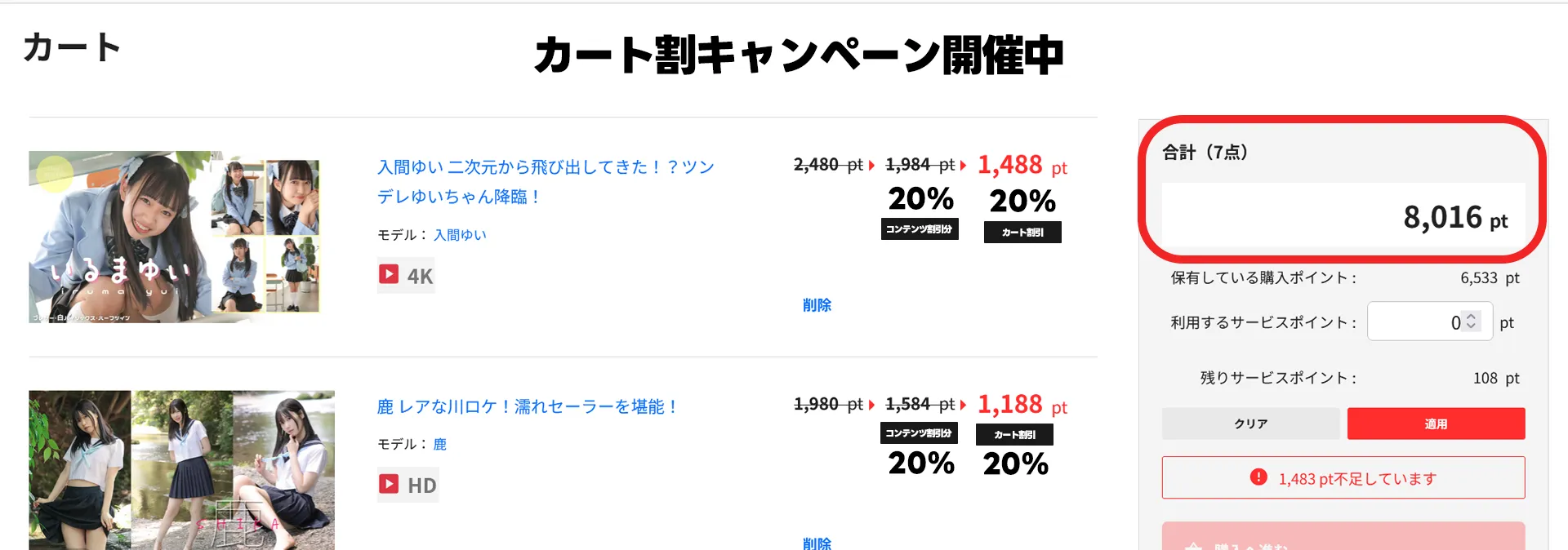1568x550 pixels.
Task: Open the 入間ゆい model link
Action: coord(460,235)
